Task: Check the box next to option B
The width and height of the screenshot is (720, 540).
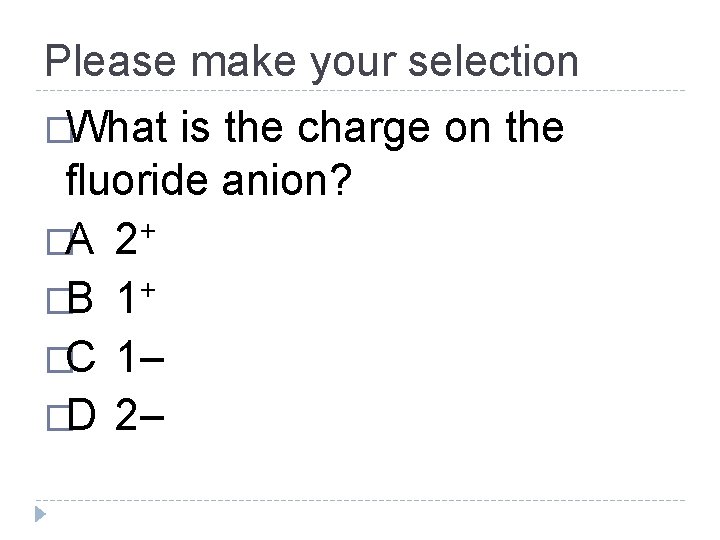Action: (x=53, y=298)
